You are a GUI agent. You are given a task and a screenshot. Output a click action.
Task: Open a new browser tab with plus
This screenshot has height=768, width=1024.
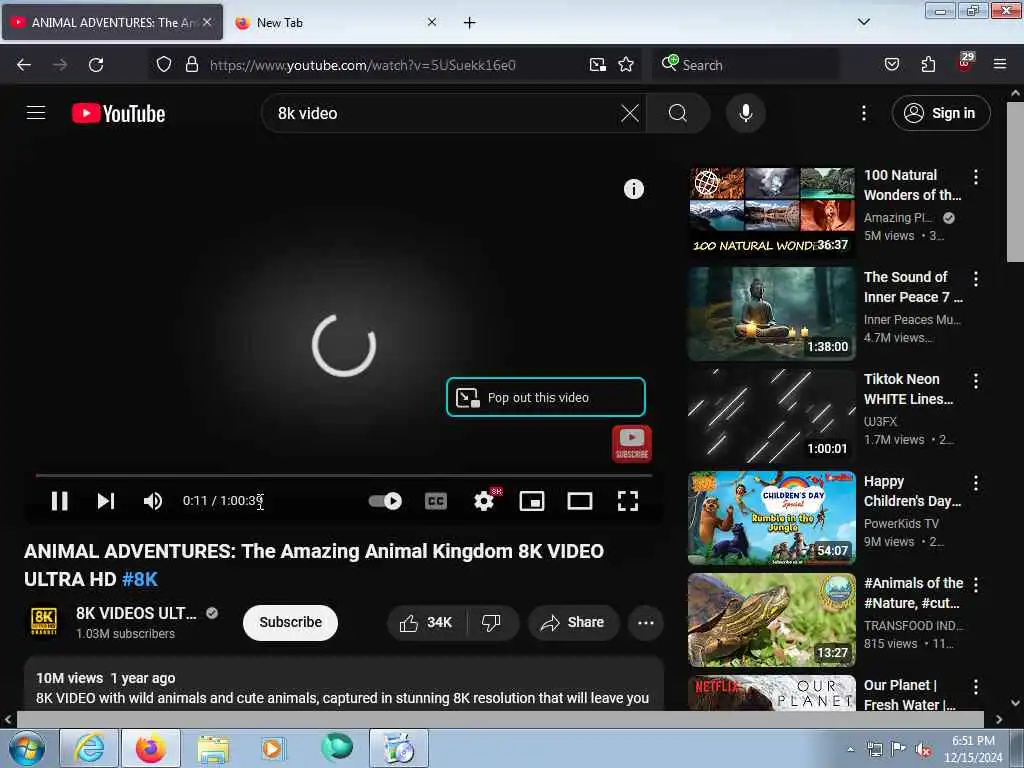click(x=469, y=23)
